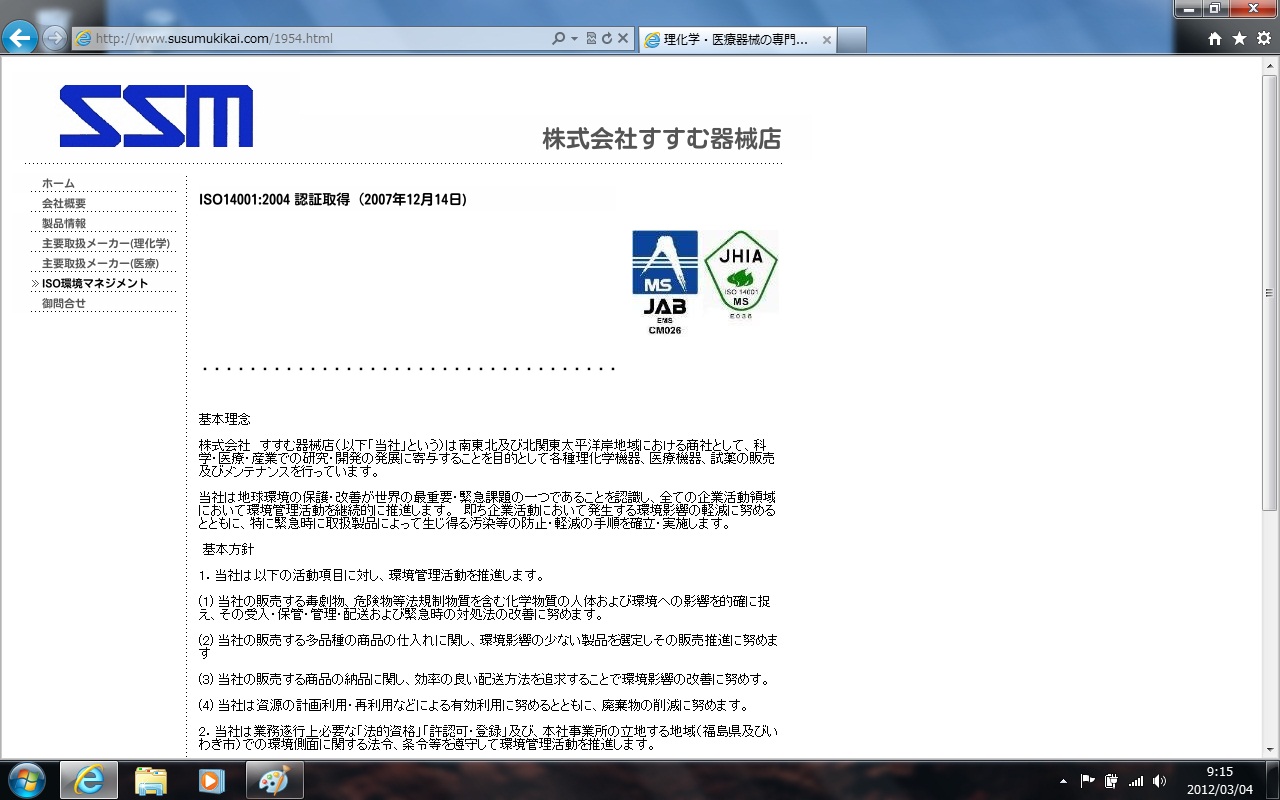
Task: Open the 製品情報 navigation link
Action: click(64, 224)
